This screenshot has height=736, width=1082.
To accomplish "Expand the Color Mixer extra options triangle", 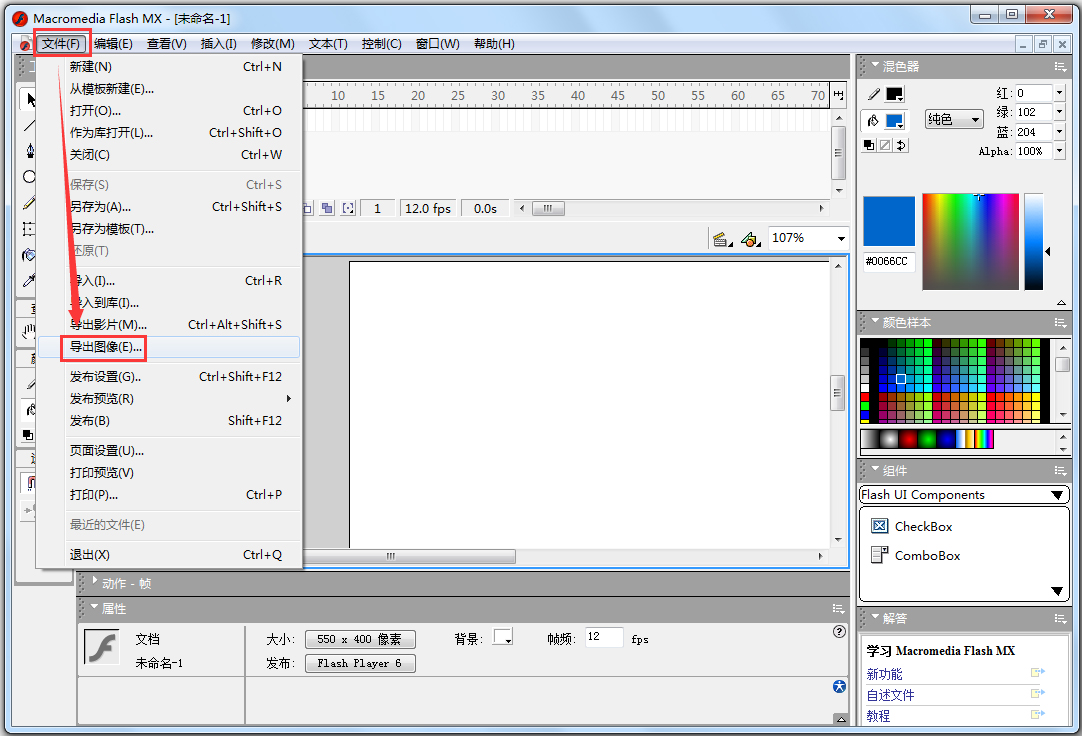I will tap(1061, 303).
